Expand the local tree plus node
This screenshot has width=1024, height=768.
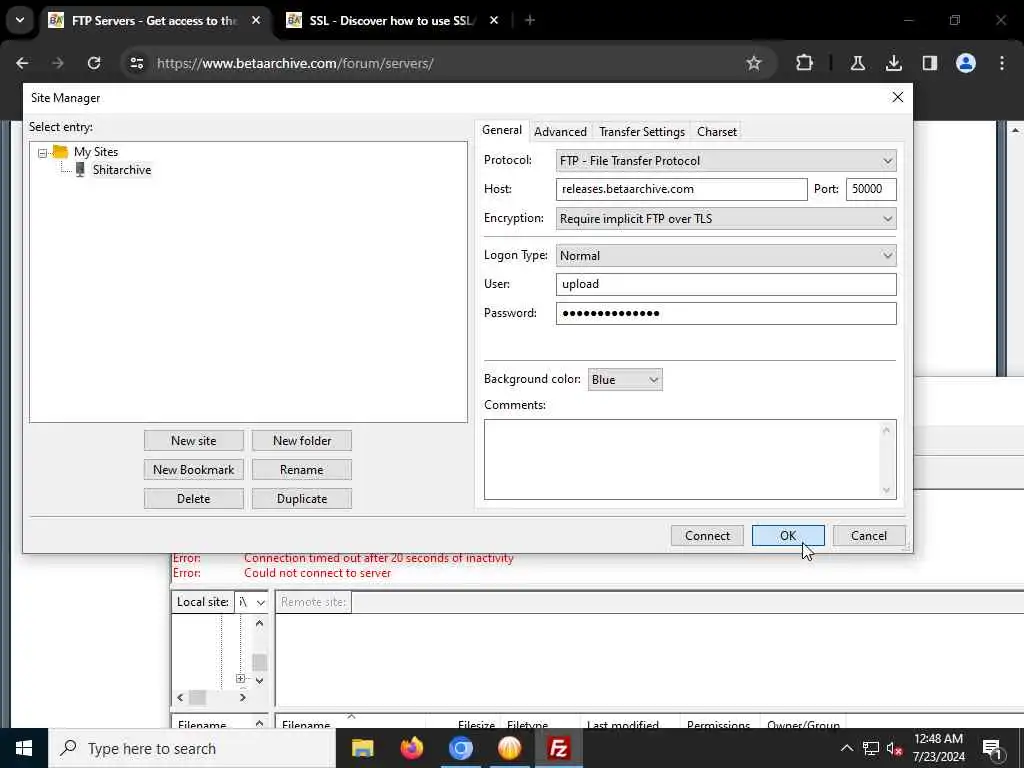240,679
